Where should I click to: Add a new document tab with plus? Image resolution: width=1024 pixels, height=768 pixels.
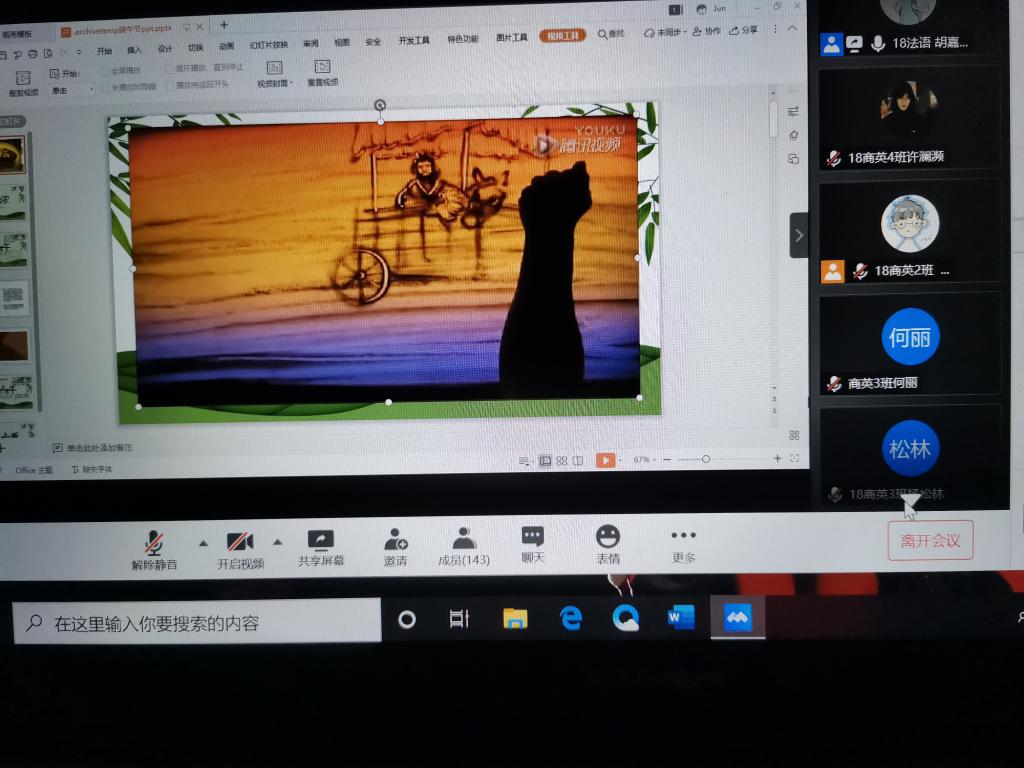point(223,25)
